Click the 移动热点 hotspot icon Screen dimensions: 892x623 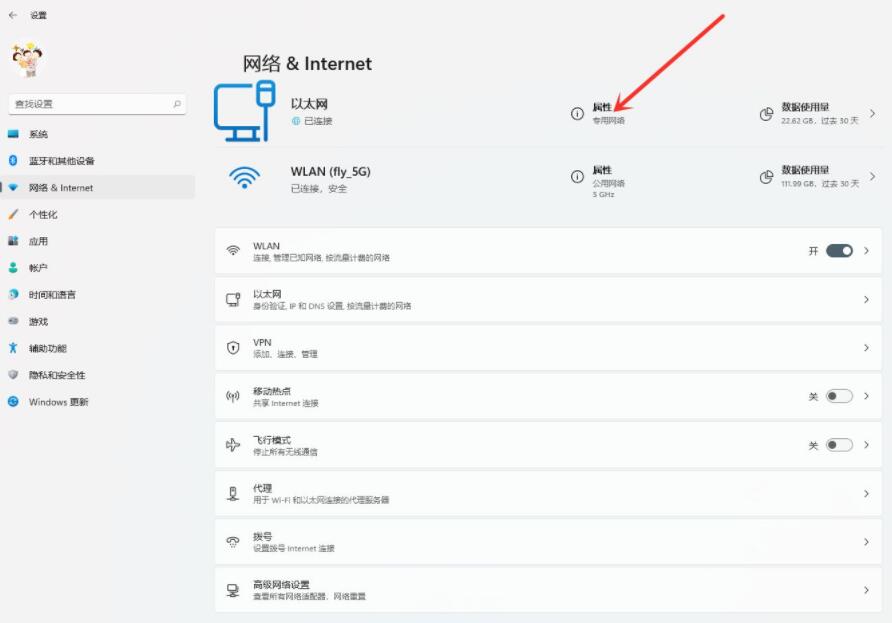coord(233,396)
